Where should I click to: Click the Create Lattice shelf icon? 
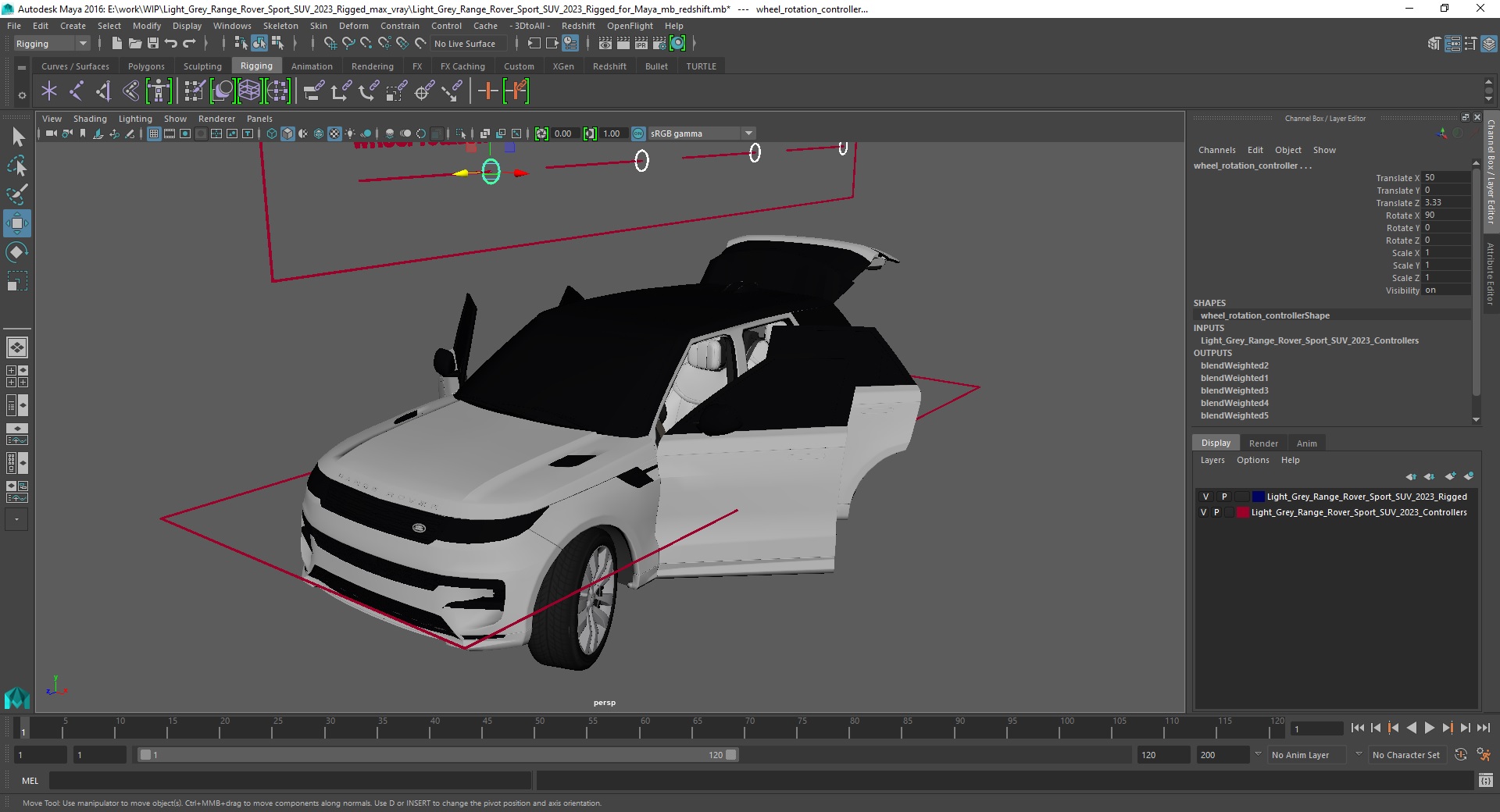[x=249, y=91]
